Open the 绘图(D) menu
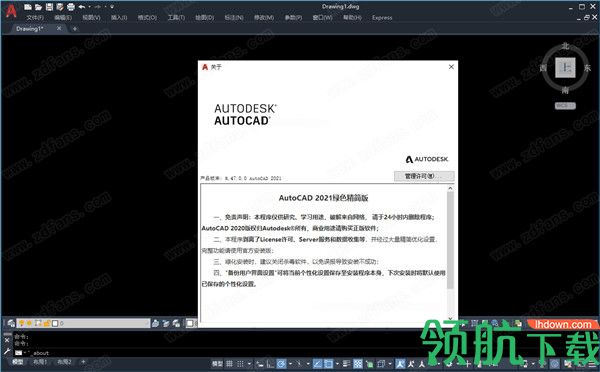600x372 pixels. (x=205, y=18)
